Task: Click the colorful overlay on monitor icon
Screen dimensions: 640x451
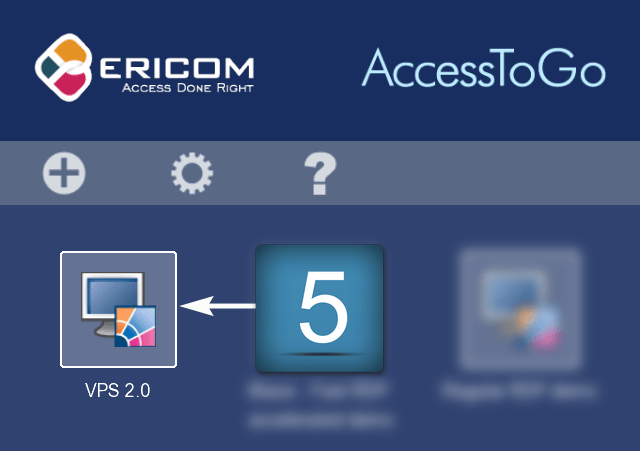Action: tap(135, 326)
